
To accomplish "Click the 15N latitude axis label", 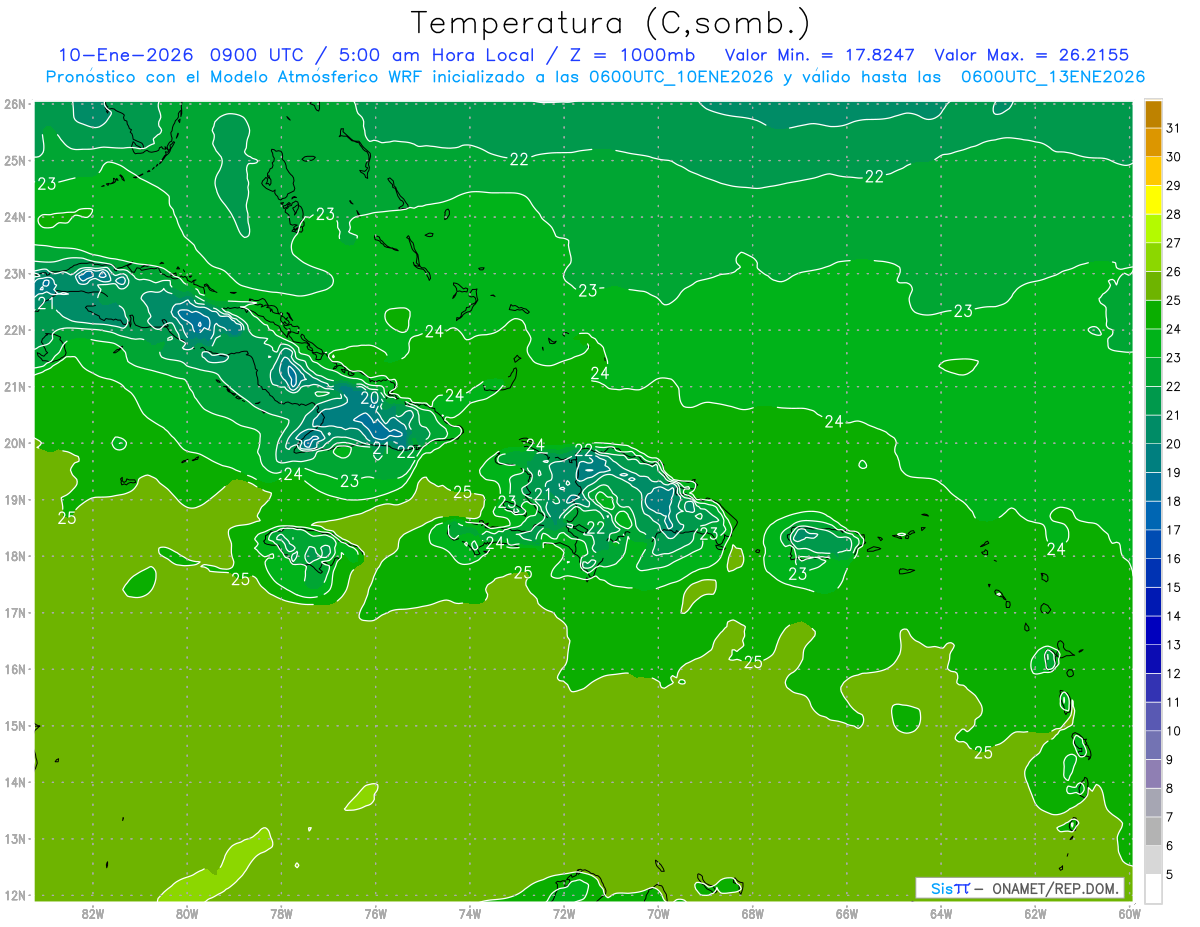I will pos(15,726).
